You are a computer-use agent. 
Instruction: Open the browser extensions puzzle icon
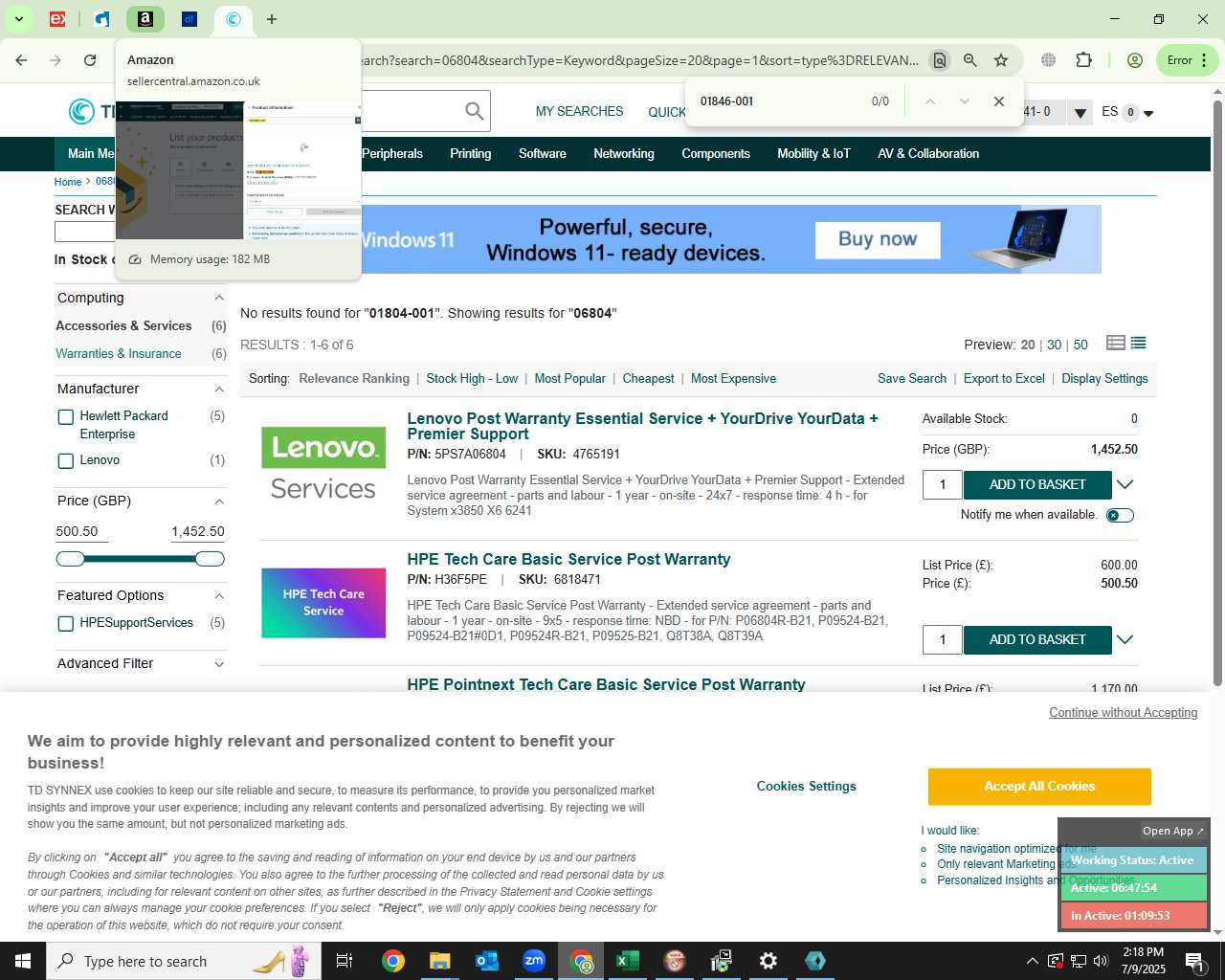coord(1083,60)
